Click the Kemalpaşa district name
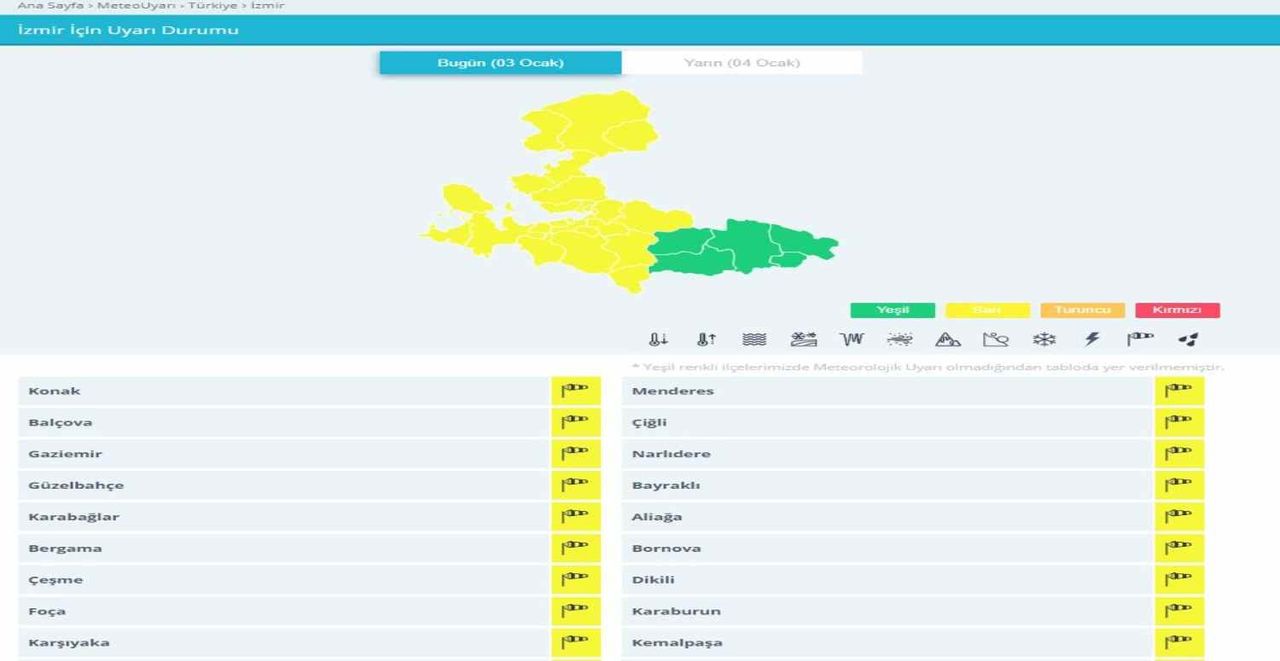Screen dimensions: 1280x661 point(677,642)
